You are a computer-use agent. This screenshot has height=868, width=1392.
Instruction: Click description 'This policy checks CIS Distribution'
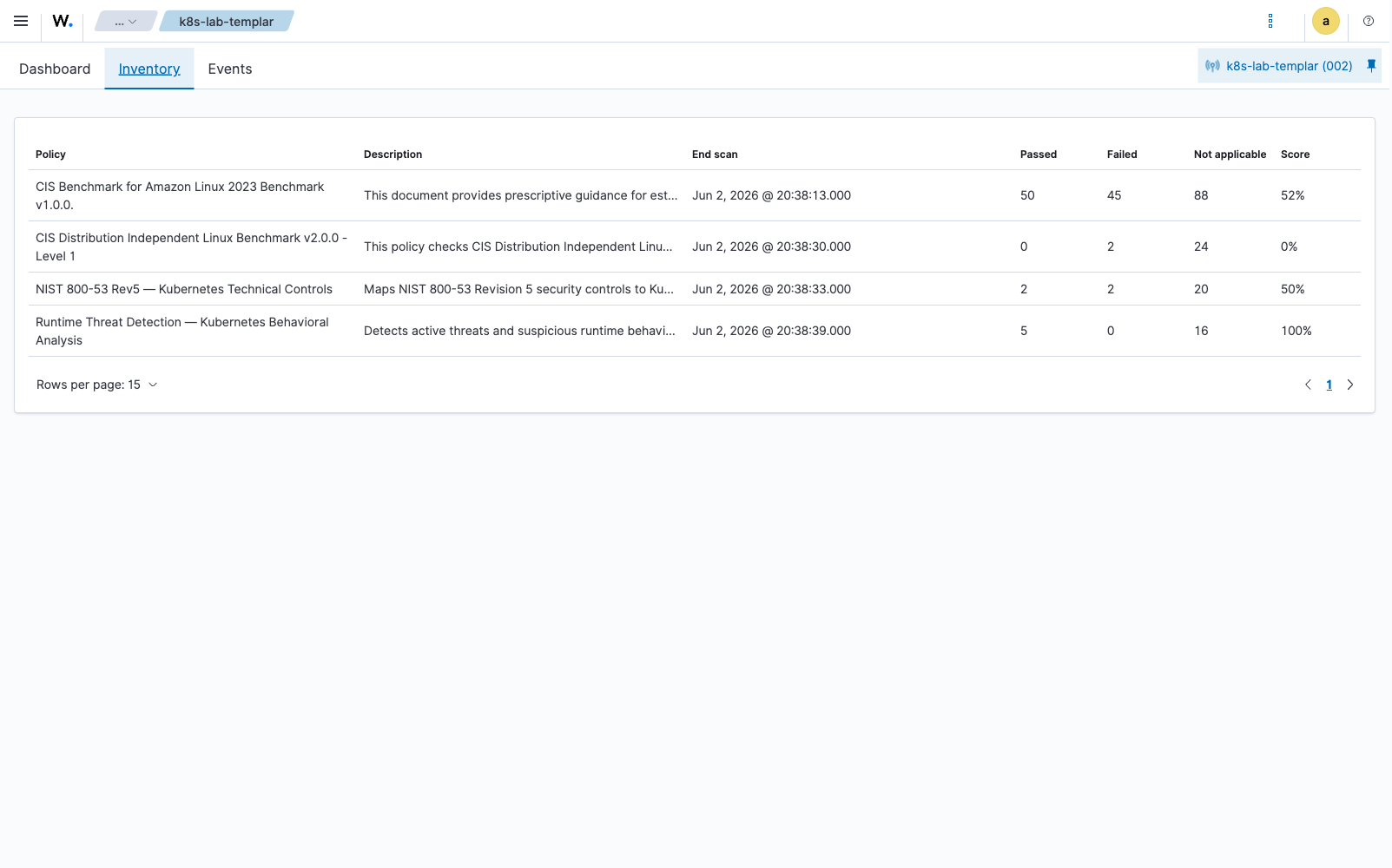518,247
